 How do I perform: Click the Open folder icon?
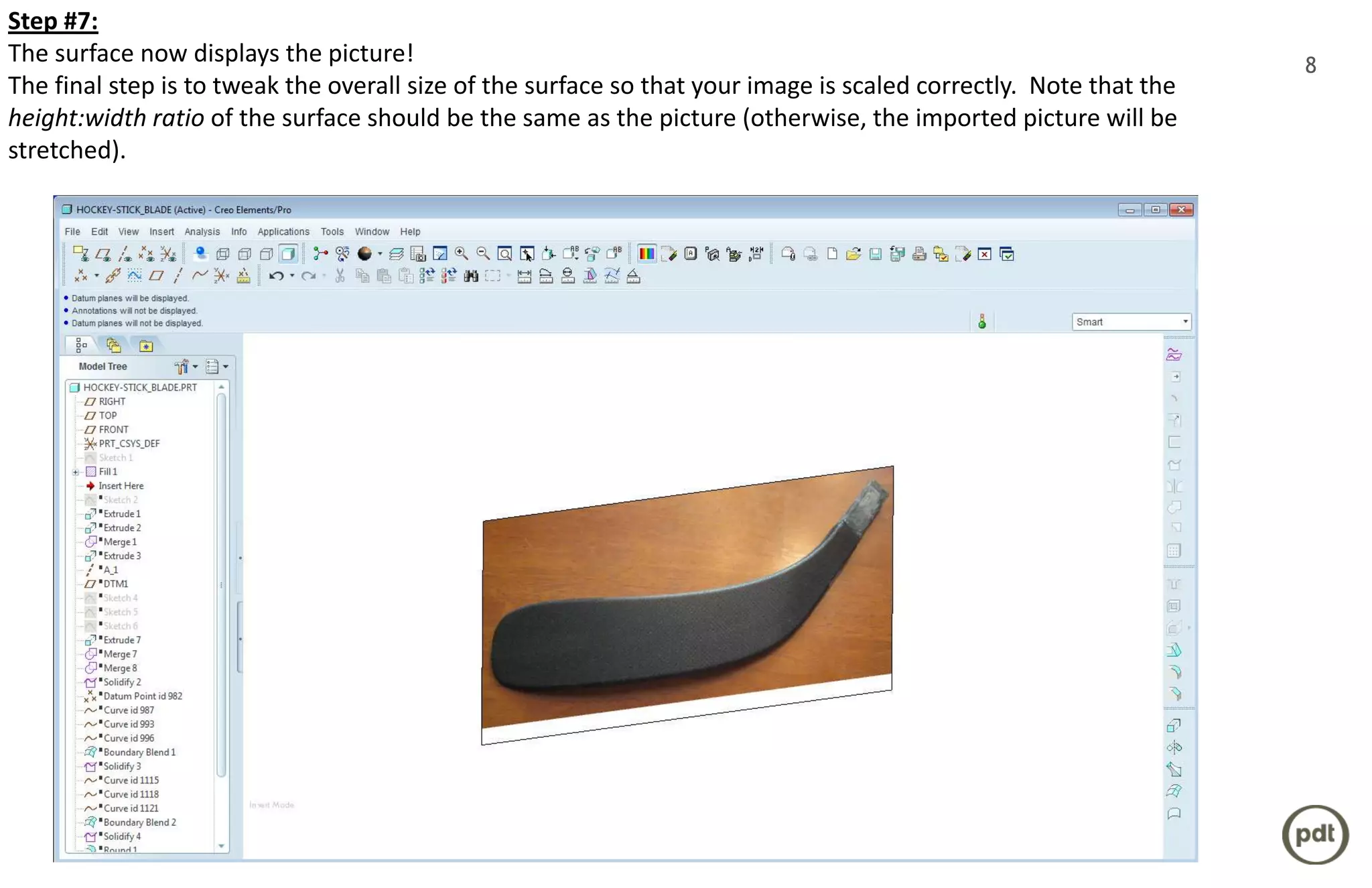pyautogui.click(x=853, y=254)
